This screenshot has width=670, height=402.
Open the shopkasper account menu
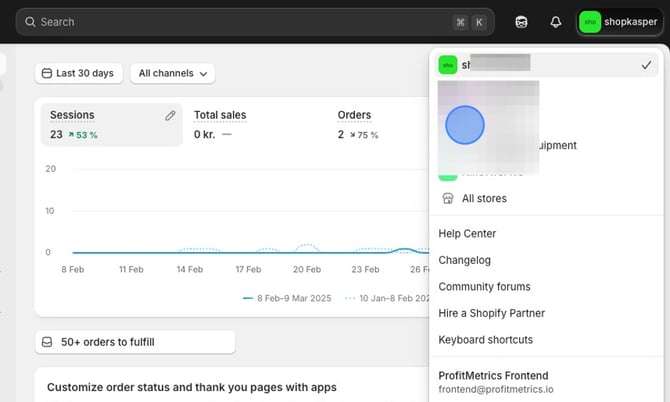click(619, 22)
